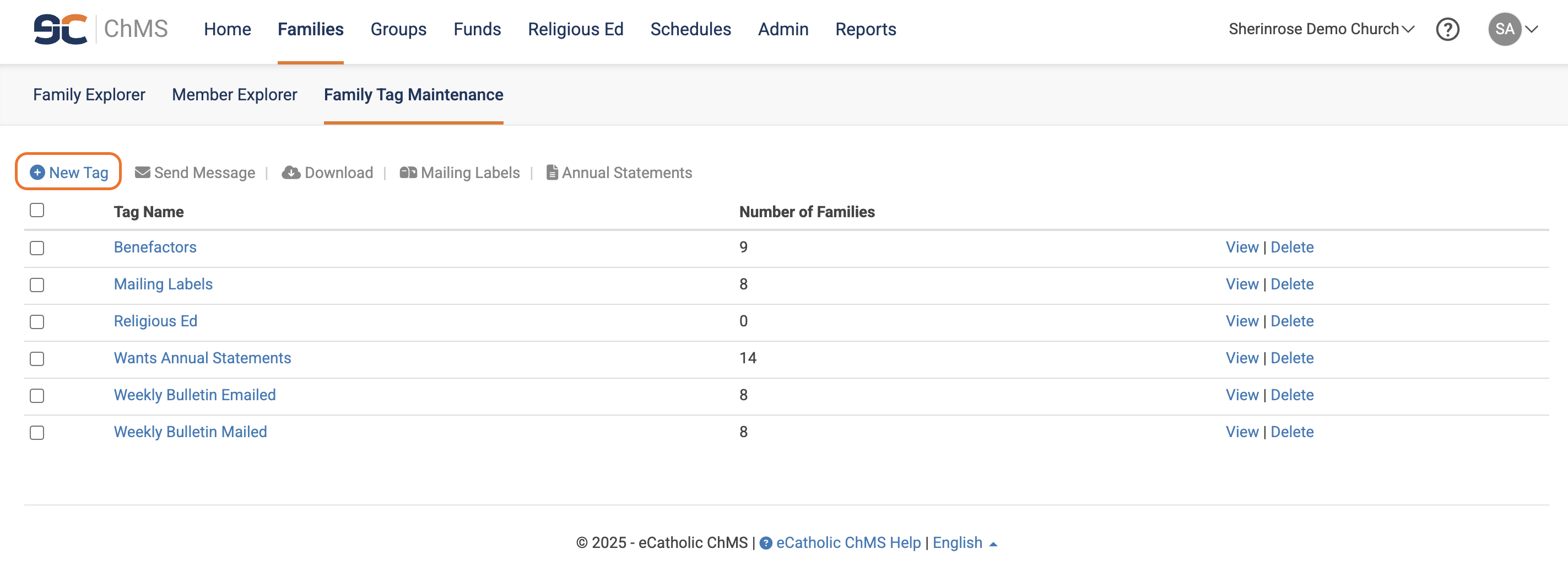
Task: Open the eCatholic ChMS Help link
Action: (x=848, y=542)
